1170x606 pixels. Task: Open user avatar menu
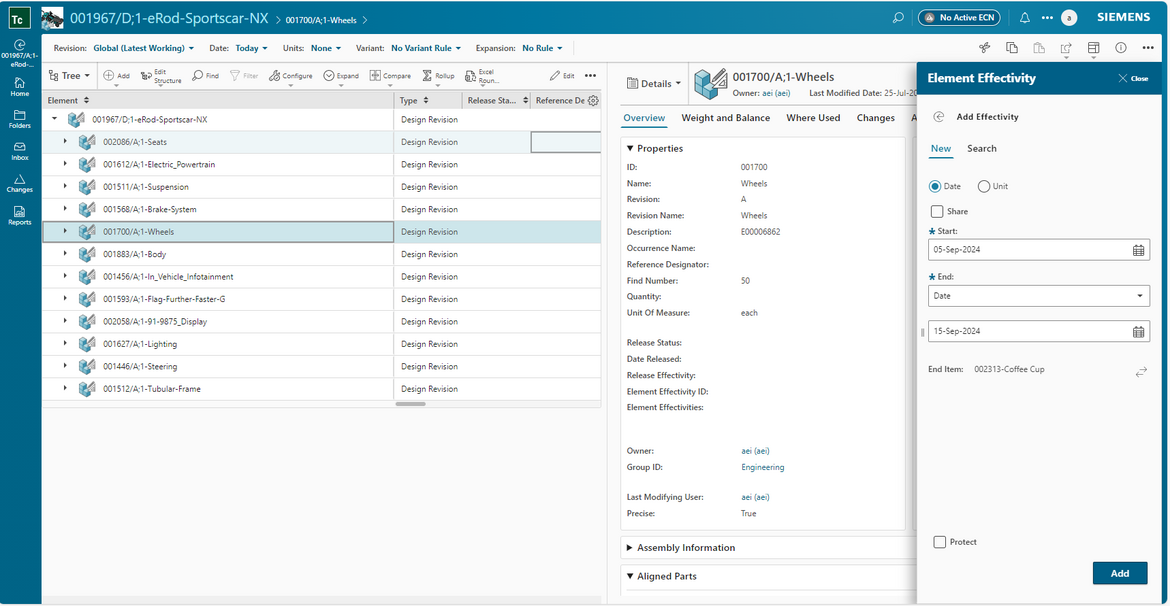(1069, 17)
